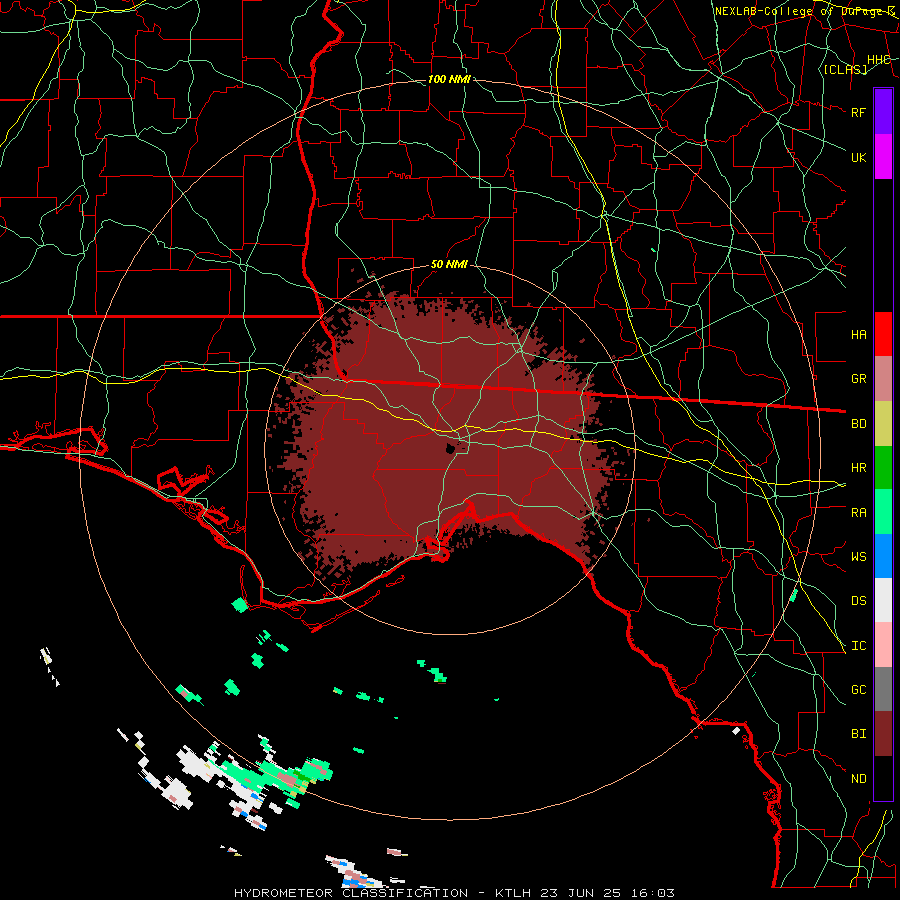Click the 100 NMI range ring label
The image size is (900, 900).
[x=449, y=79]
